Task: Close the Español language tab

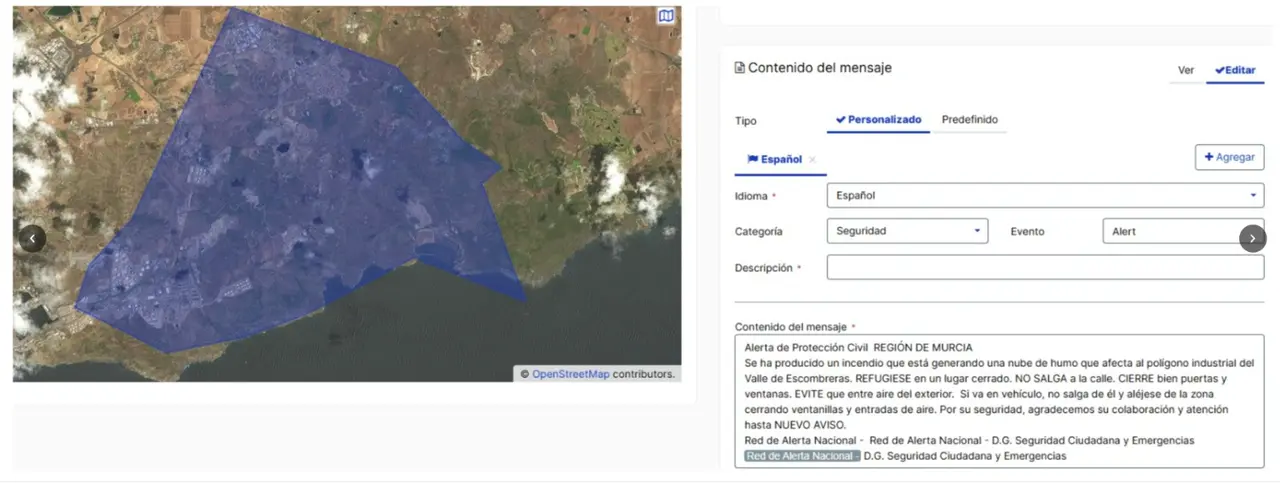Action: click(x=812, y=160)
